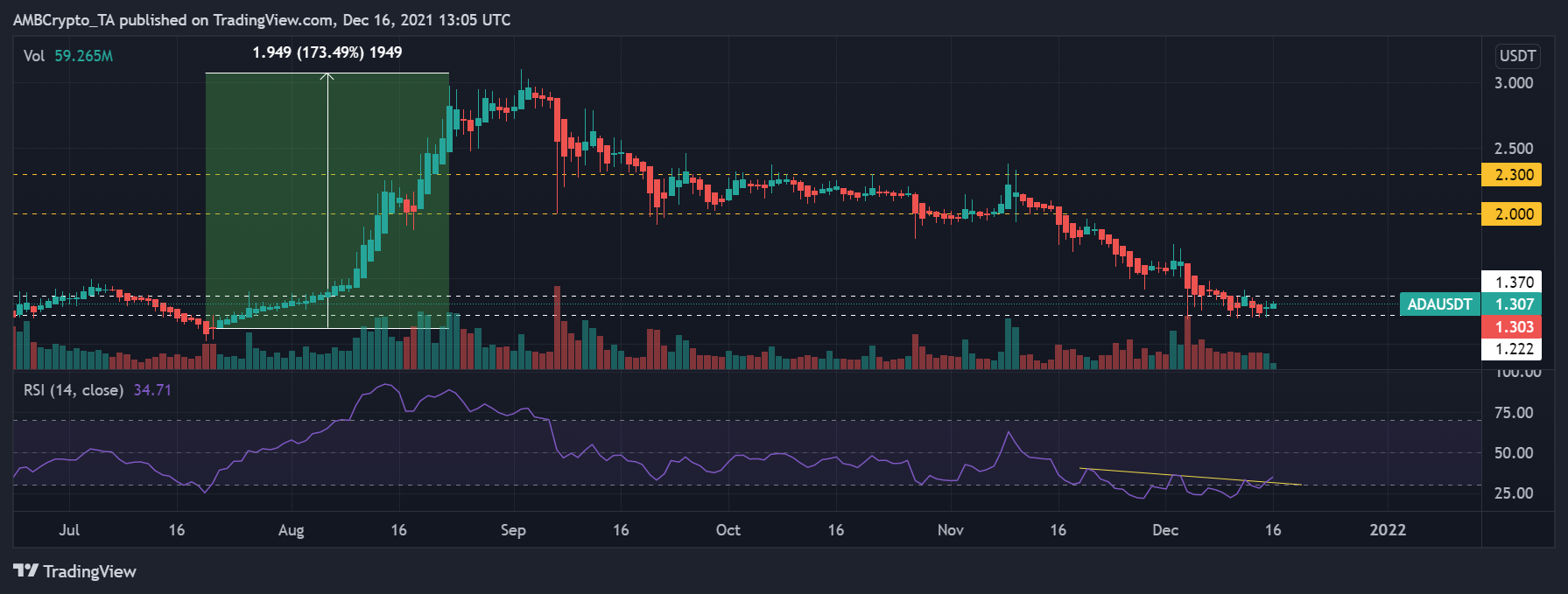Click the Sep date axis label
The width and height of the screenshot is (1568, 594).
click(513, 530)
